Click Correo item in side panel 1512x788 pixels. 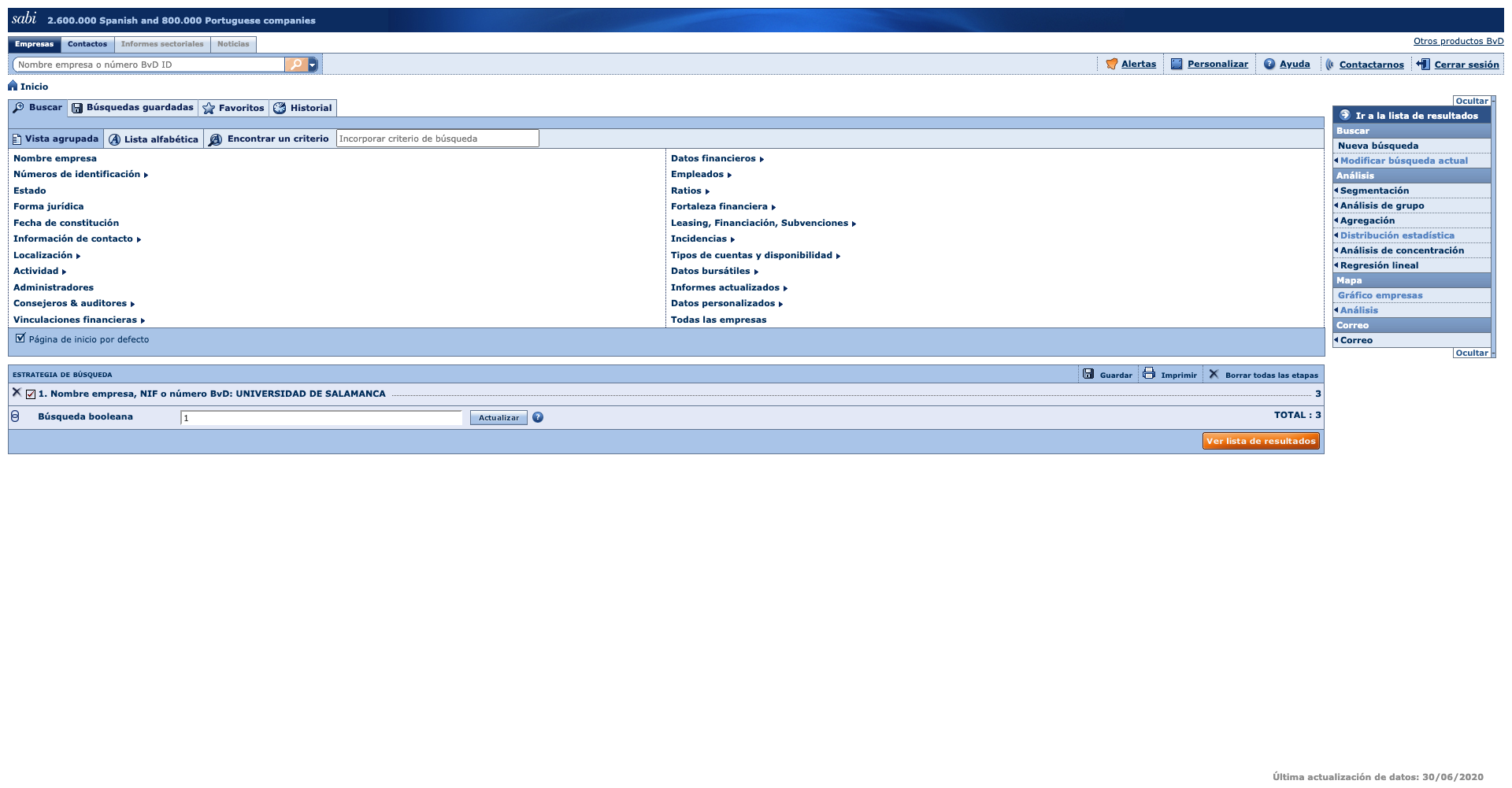pos(1356,340)
